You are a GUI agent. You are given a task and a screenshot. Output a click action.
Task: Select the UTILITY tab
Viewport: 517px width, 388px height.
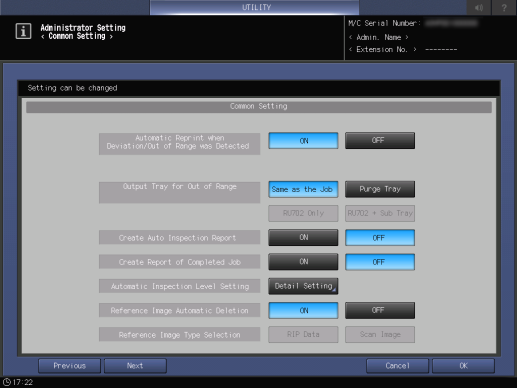pyautogui.click(x=255, y=7)
